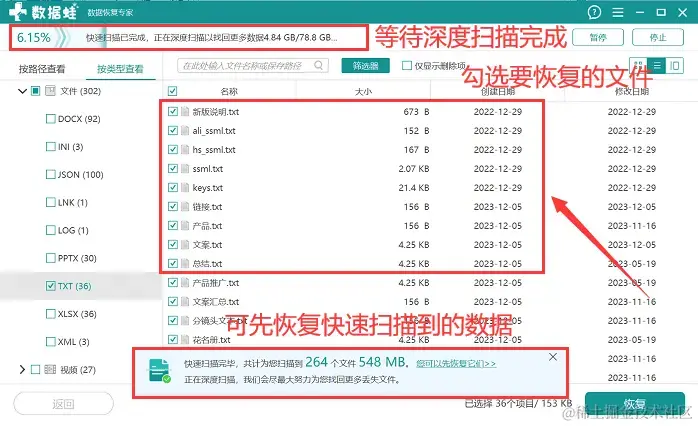This screenshot has width=698, height=426.
Task: Open the help question mark icon
Action: click(x=594, y=12)
